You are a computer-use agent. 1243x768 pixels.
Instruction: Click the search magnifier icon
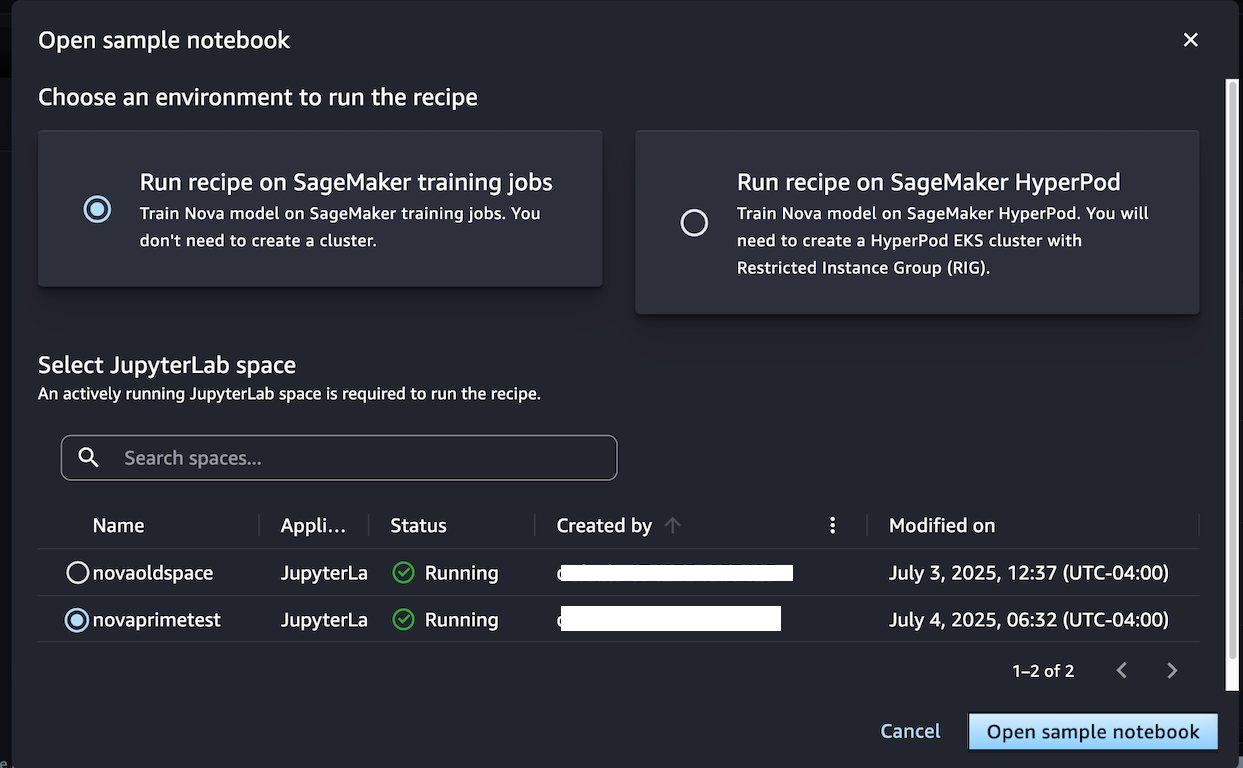coord(89,458)
